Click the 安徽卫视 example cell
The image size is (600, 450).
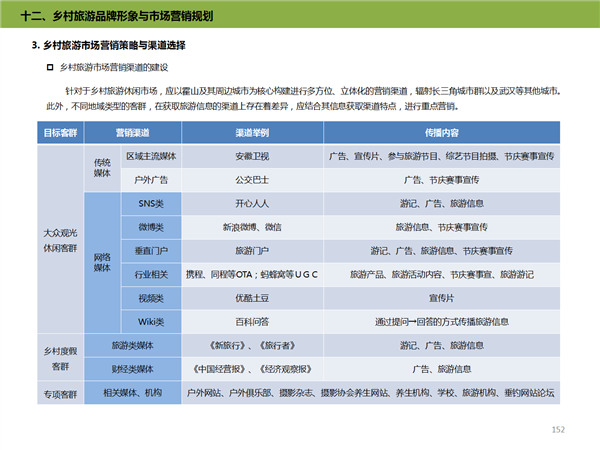(x=251, y=157)
